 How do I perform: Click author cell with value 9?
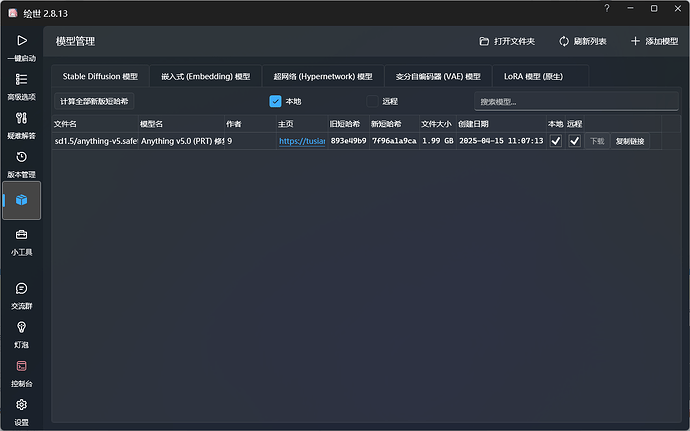[250, 141]
